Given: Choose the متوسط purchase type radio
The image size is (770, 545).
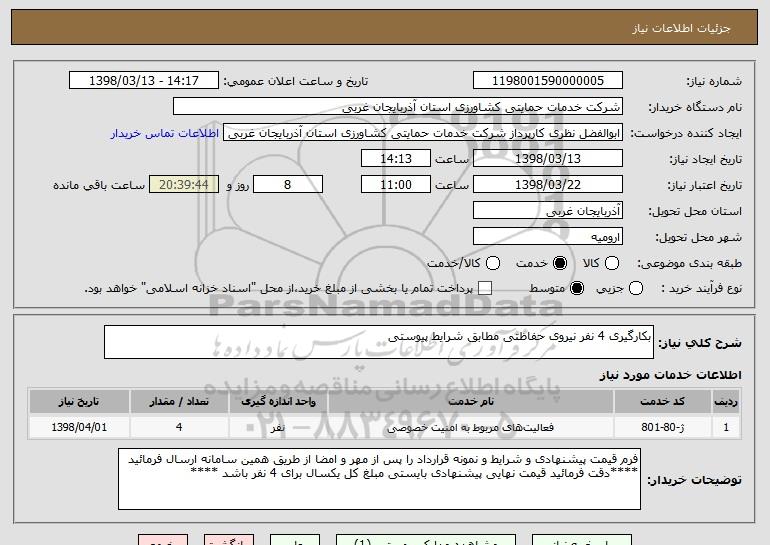Looking at the screenshot, I should point(577,289).
